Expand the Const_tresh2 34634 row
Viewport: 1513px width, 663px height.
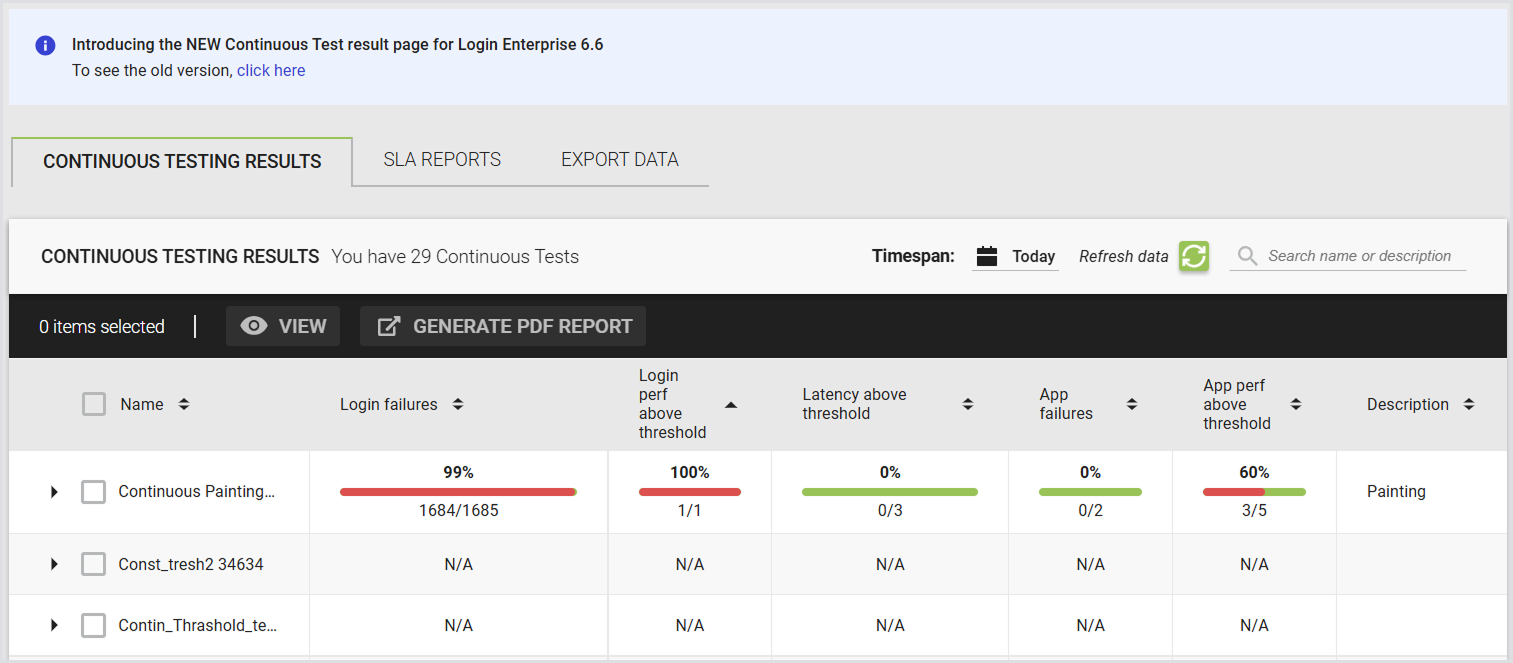pyautogui.click(x=54, y=564)
